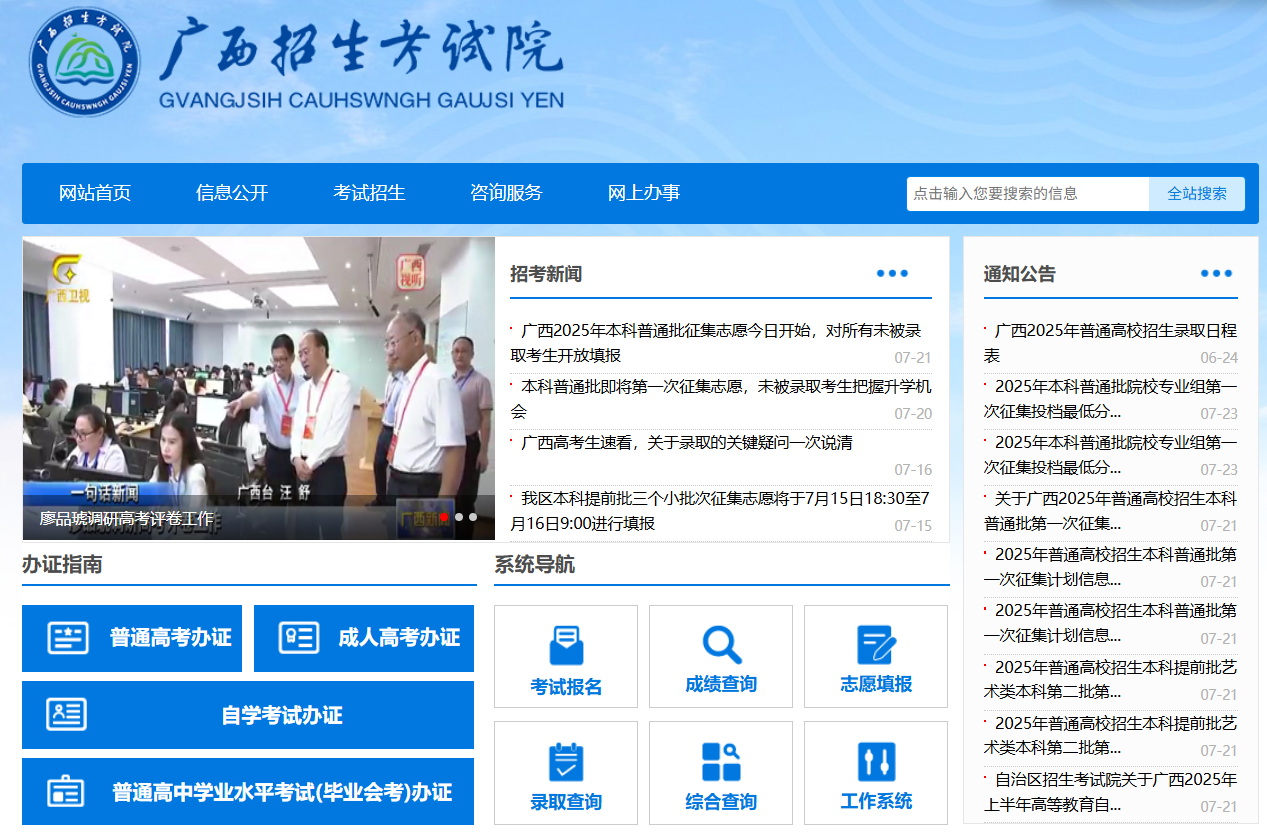The height and width of the screenshot is (837, 1267).
Task: Open 咨询服务 navigation menu
Action: [x=506, y=193]
